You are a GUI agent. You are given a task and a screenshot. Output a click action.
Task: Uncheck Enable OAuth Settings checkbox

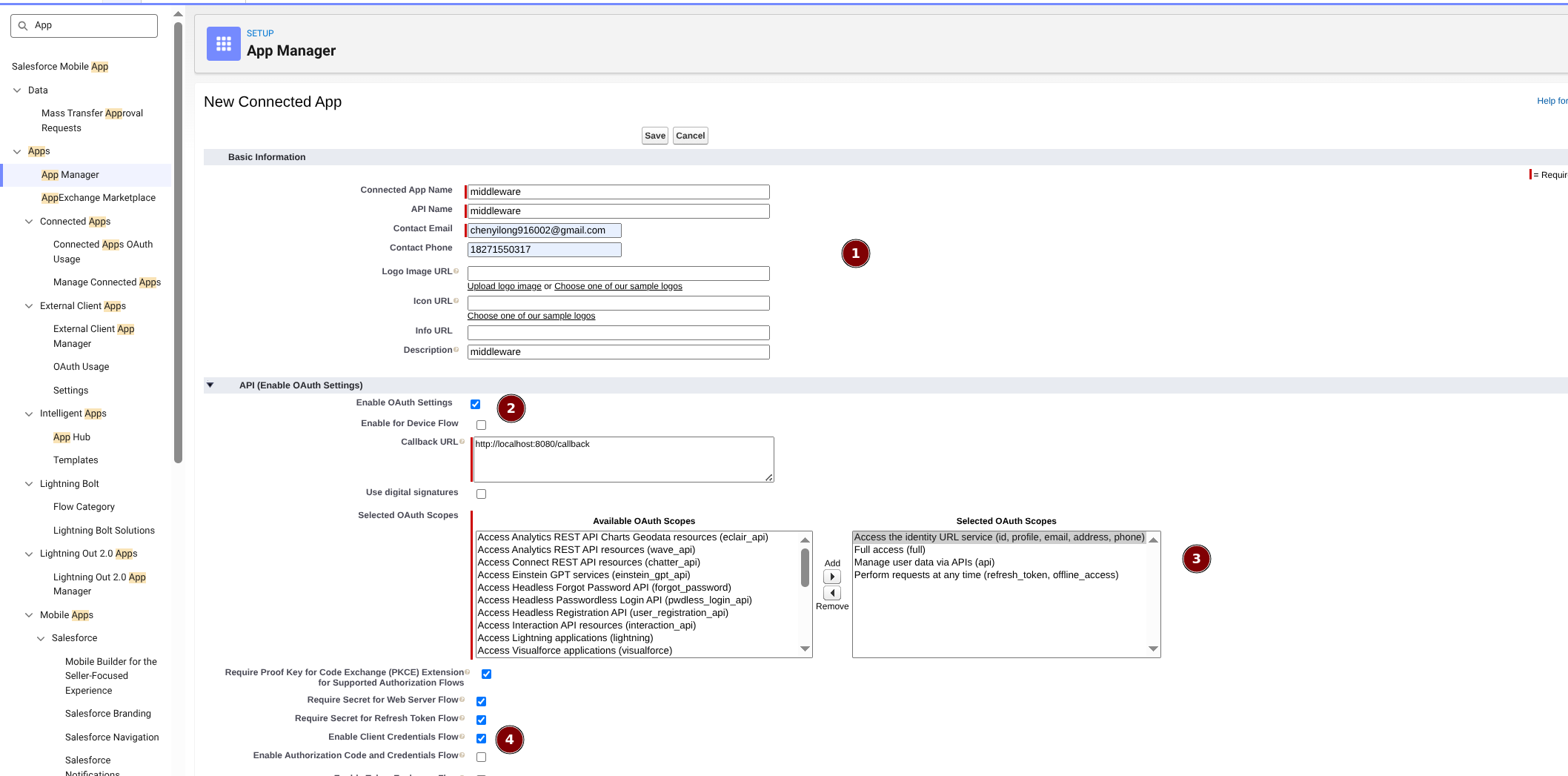point(475,404)
